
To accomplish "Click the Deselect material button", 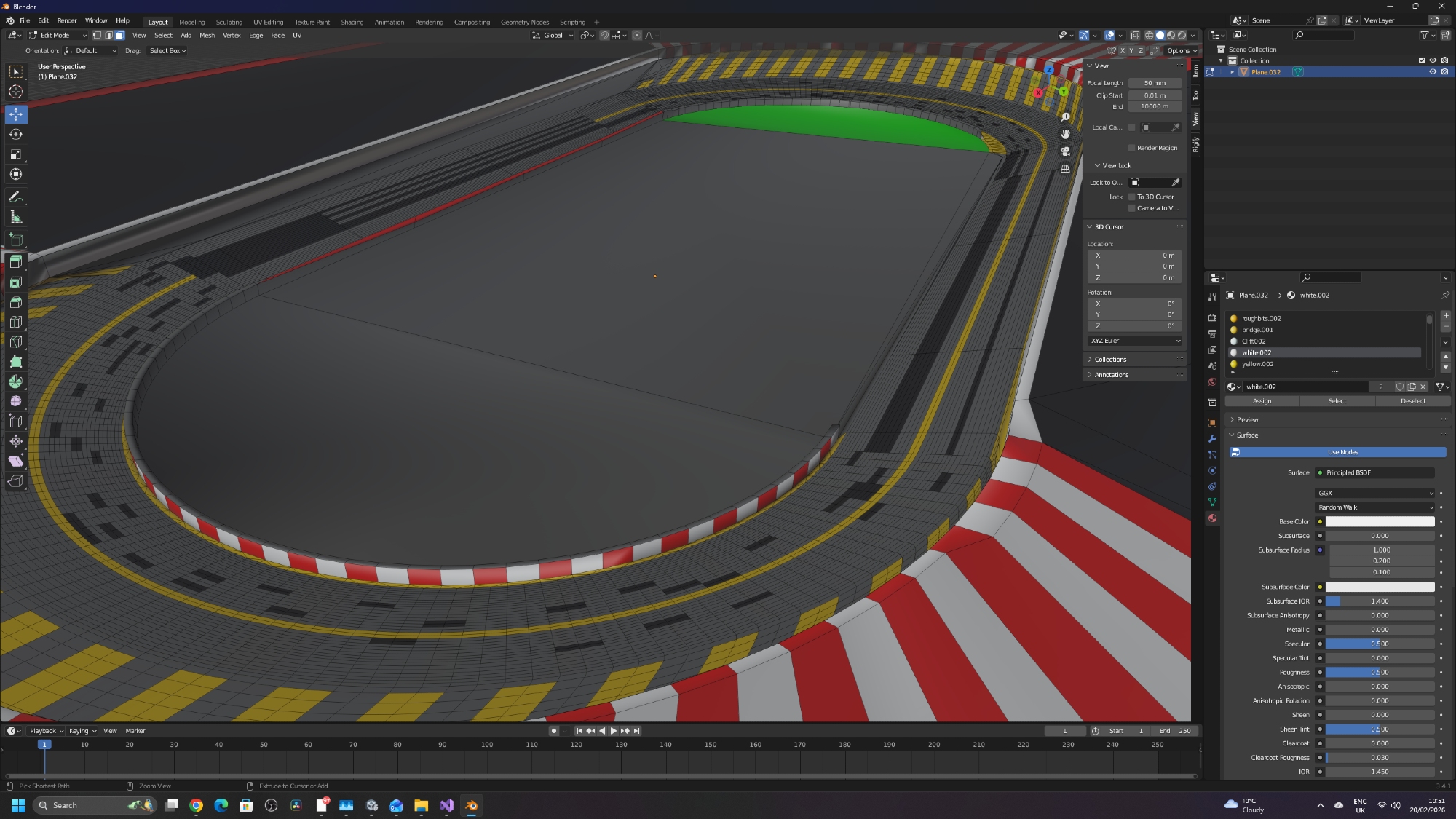I will [x=1412, y=401].
